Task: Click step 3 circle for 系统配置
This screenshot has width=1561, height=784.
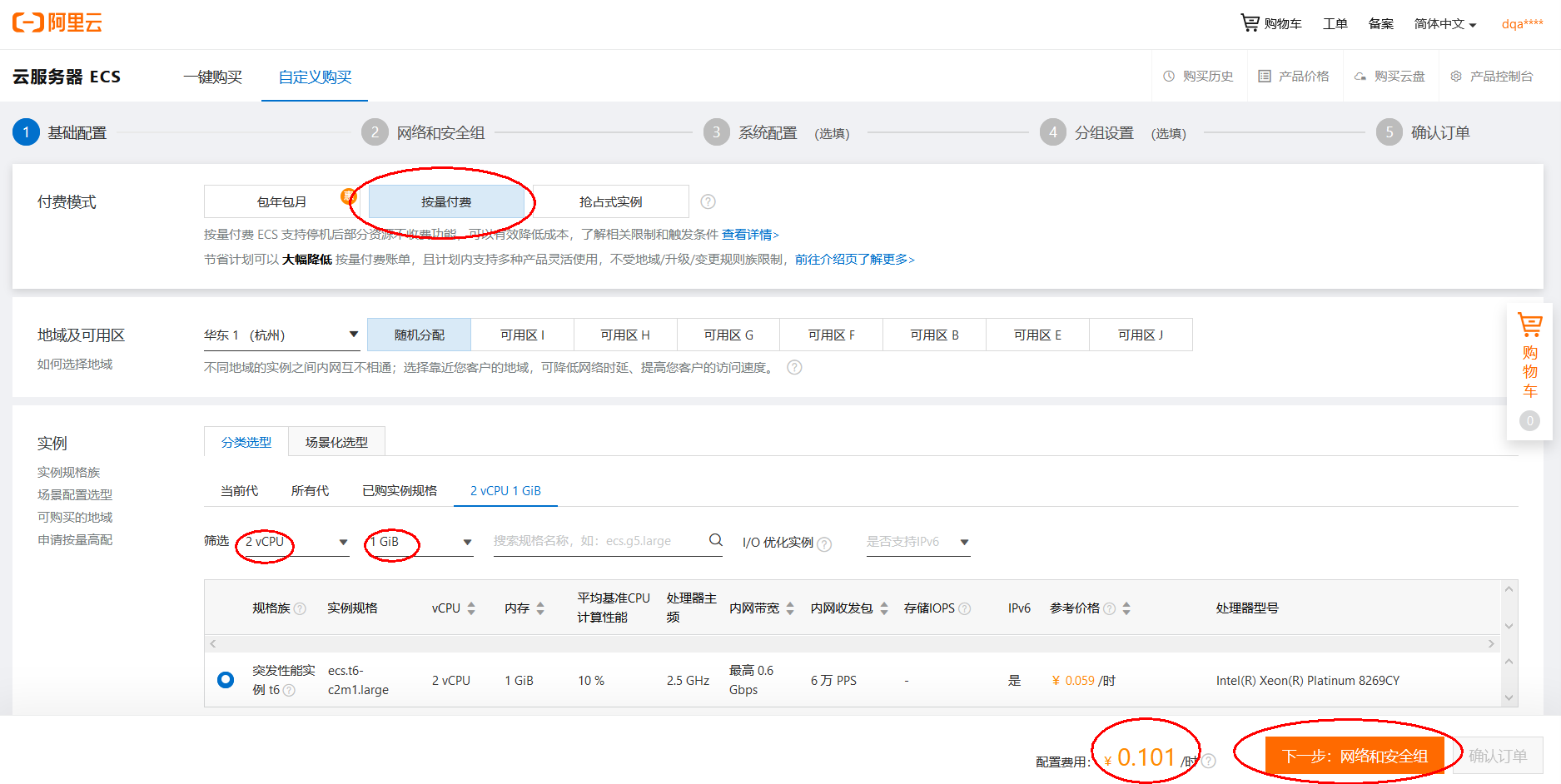Action: pyautogui.click(x=716, y=132)
